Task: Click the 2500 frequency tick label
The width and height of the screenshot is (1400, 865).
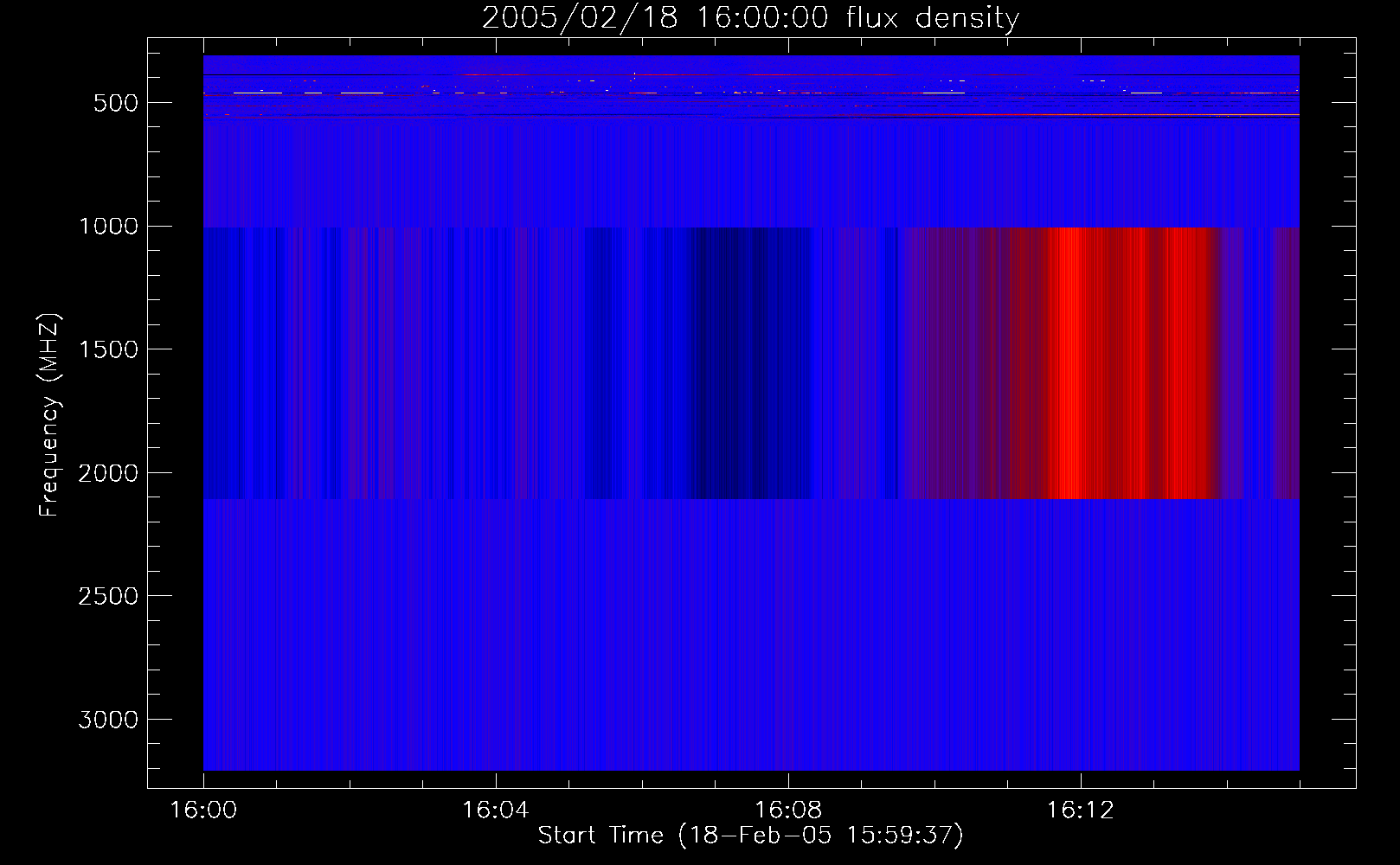Action: click(108, 596)
